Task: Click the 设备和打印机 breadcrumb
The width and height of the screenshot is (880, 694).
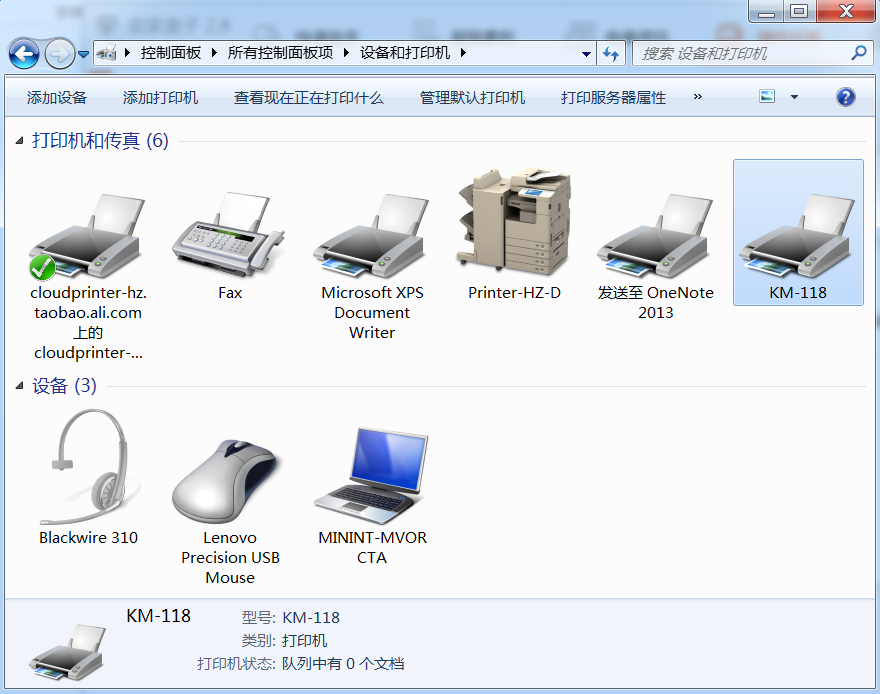Action: tap(405, 53)
